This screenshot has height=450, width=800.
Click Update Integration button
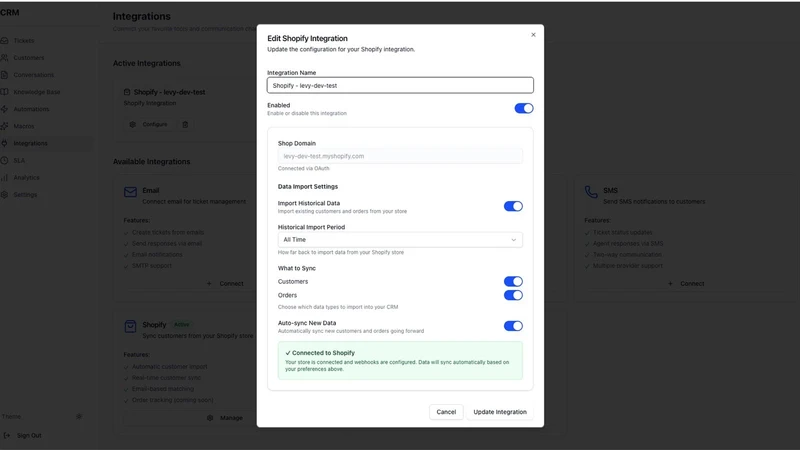[x=499, y=412]
